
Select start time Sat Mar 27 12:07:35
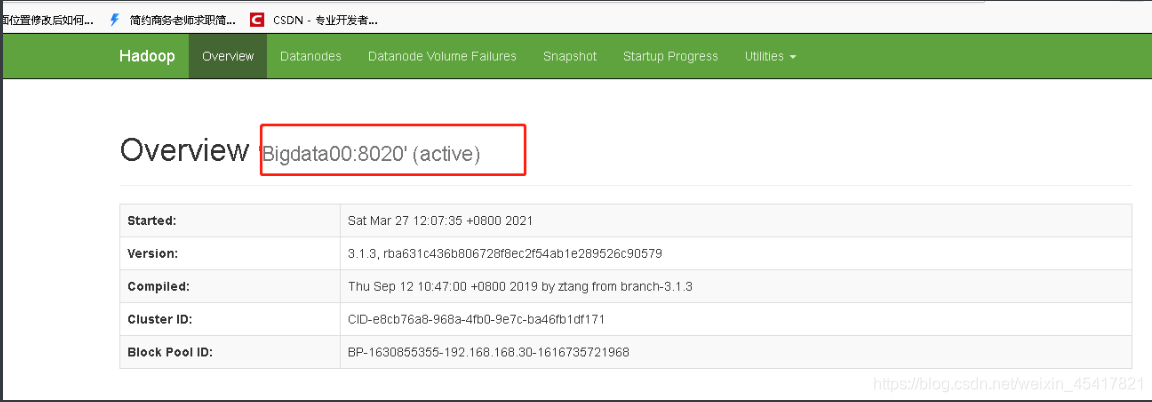(440, 220)
